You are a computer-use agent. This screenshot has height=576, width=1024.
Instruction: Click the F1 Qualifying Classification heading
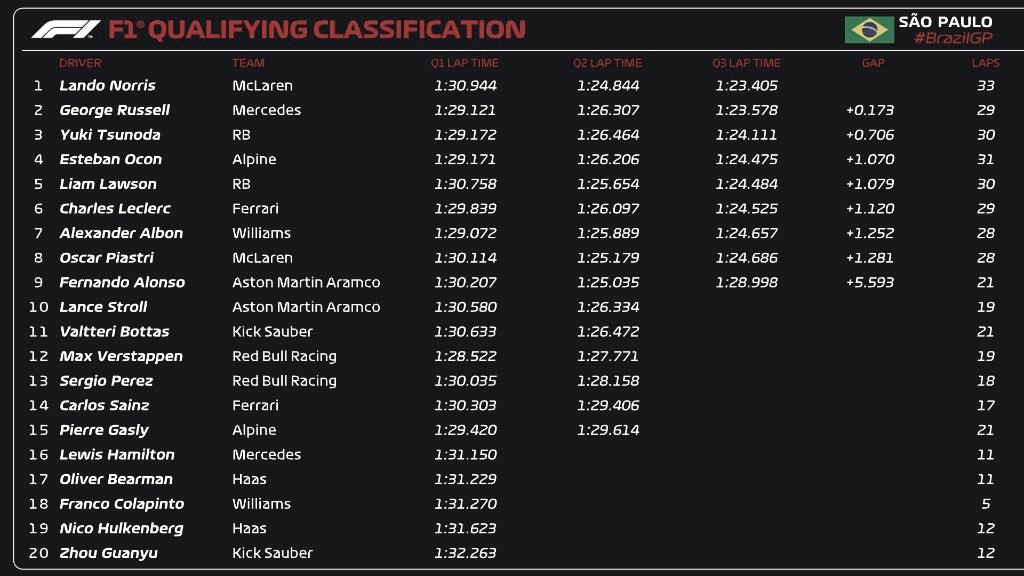(316, 30)
